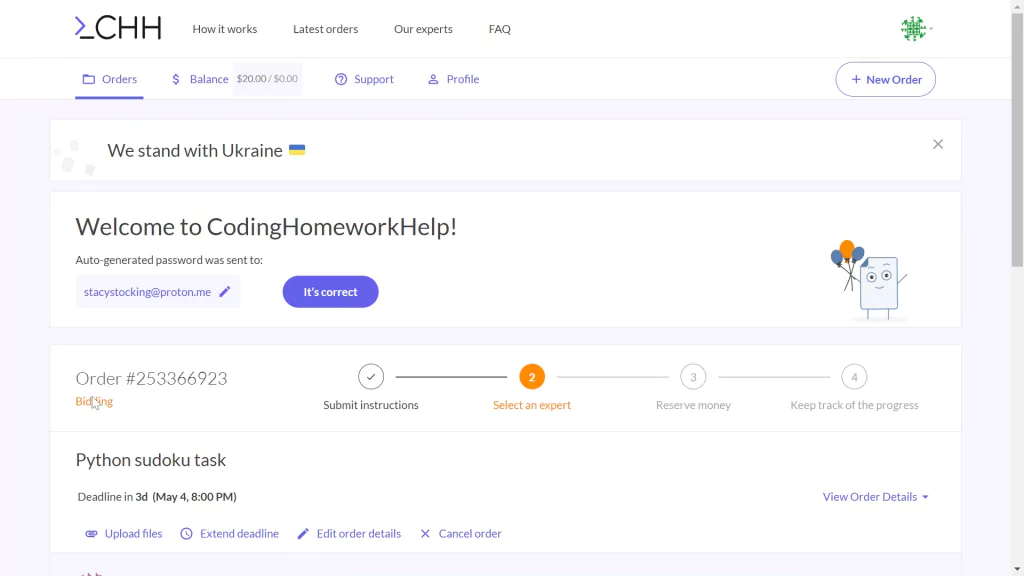The image size is (1024, 576).
Task: Click stacystocking@proton.me email address
Action: (148, 292)
